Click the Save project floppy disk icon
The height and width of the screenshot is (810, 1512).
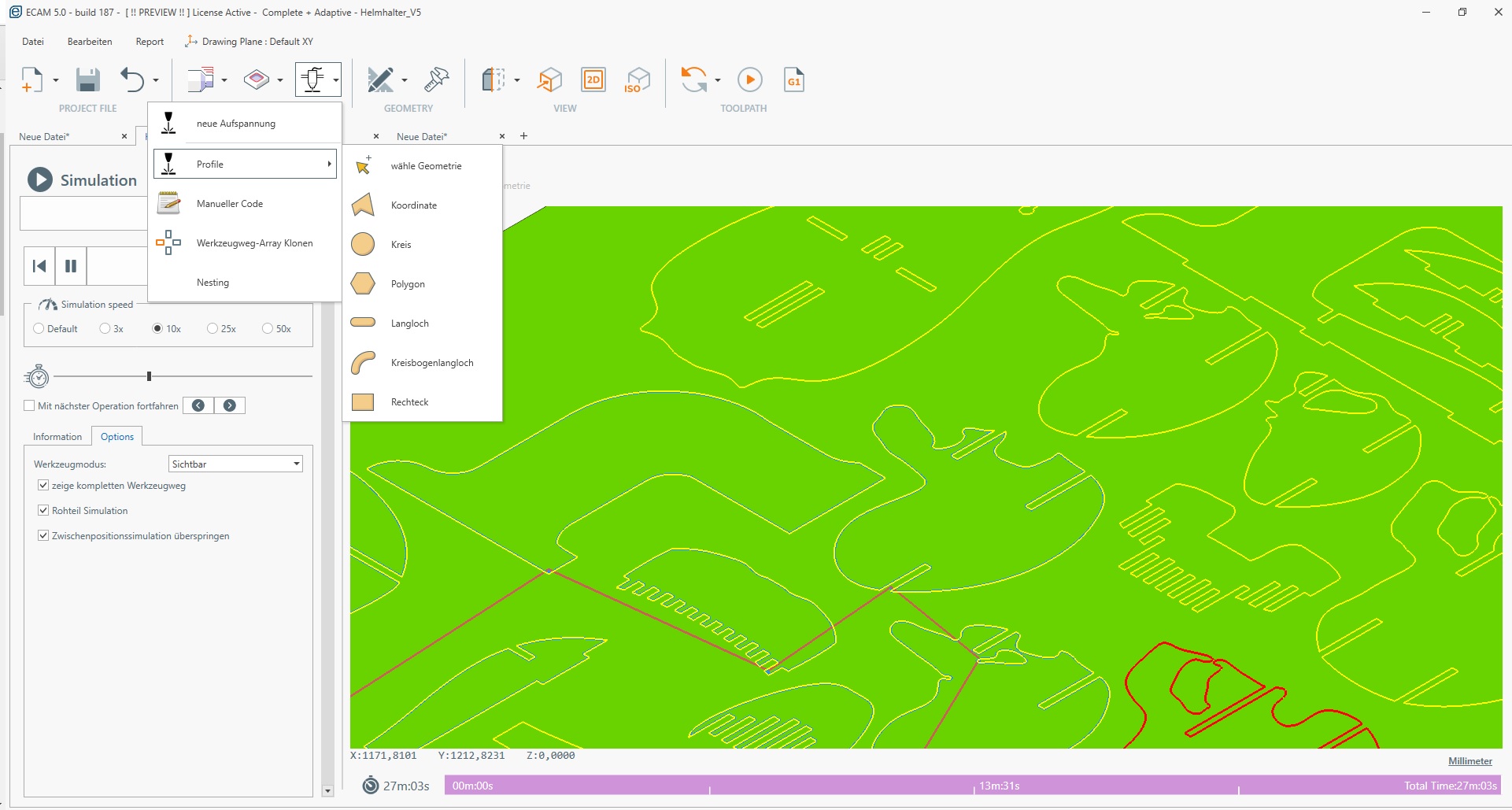pyautogui.click(x=87, y=80)
